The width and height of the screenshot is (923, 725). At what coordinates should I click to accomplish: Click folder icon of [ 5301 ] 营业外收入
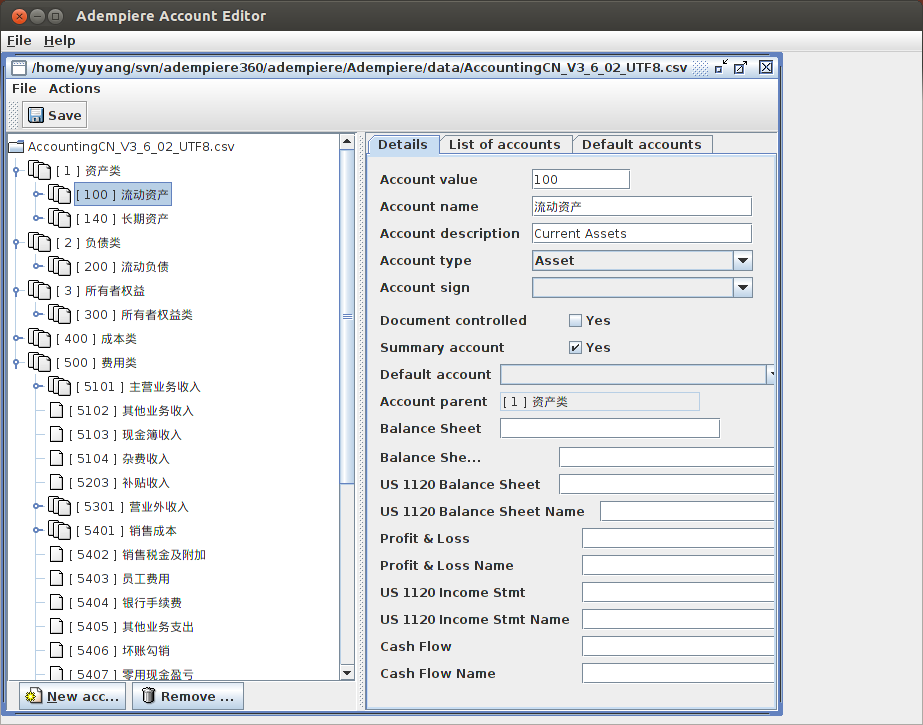click(x=59, y=506)
